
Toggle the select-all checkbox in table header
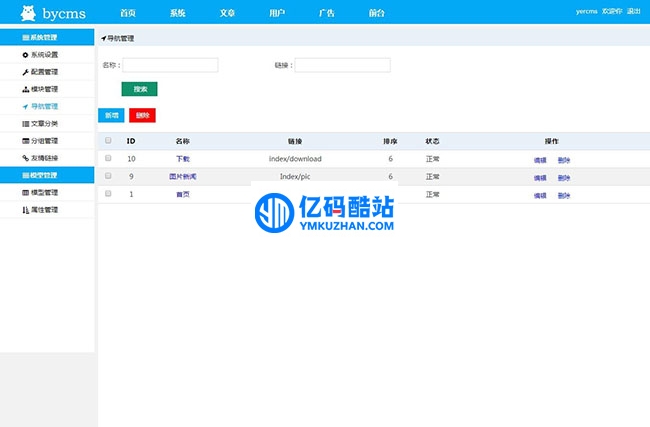tap(108, 141)
